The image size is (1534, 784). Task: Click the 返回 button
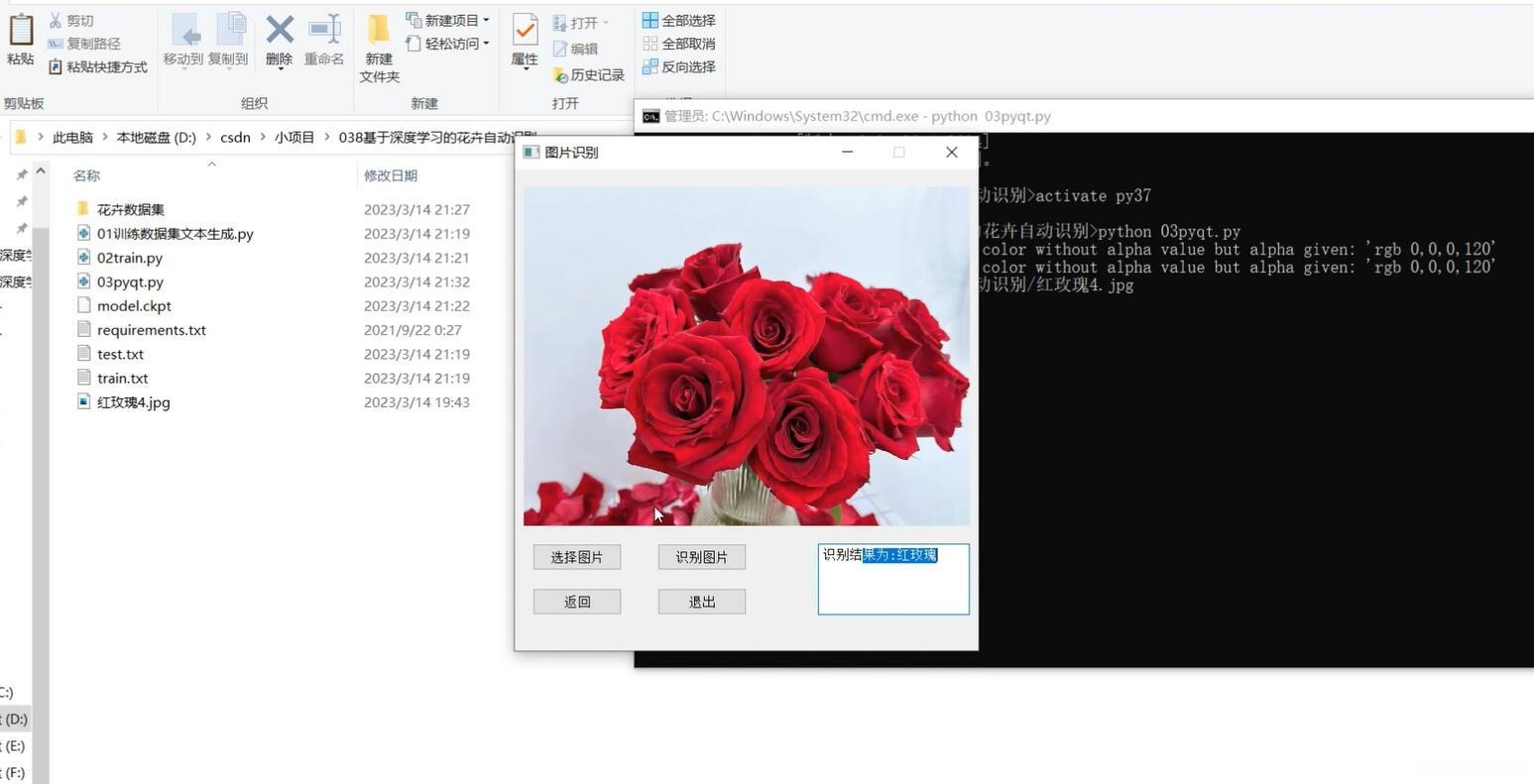(x=577, y=602)
